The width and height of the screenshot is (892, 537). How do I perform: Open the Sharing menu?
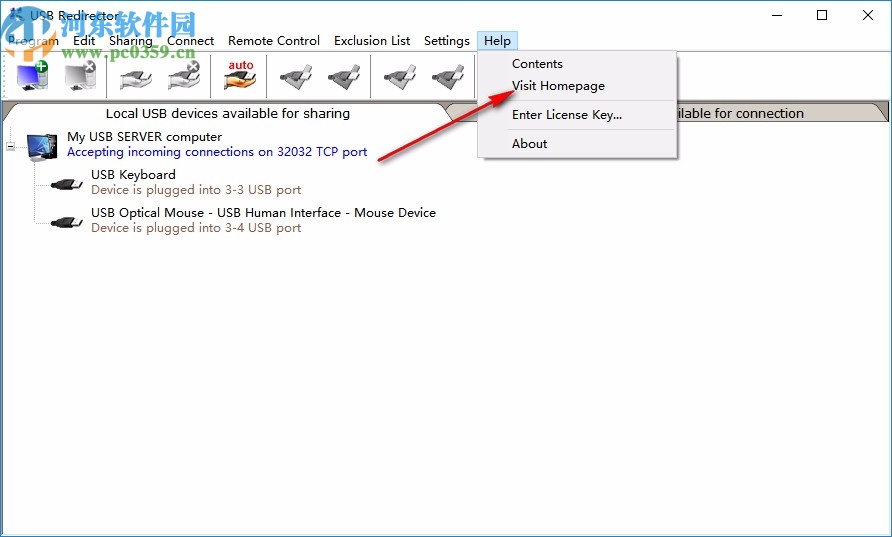[131, 41]
